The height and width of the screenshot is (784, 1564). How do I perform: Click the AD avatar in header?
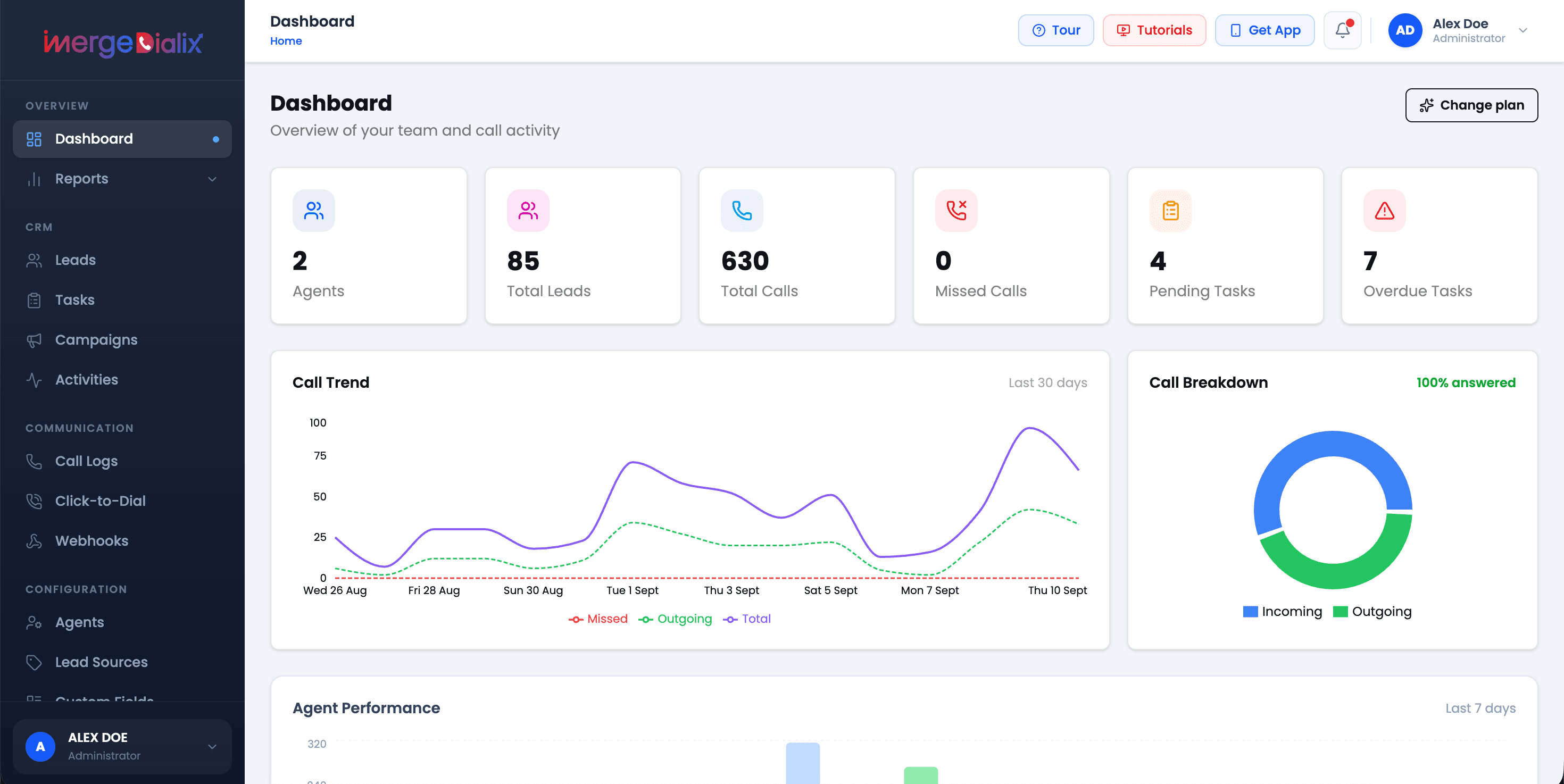[1405, 30]
